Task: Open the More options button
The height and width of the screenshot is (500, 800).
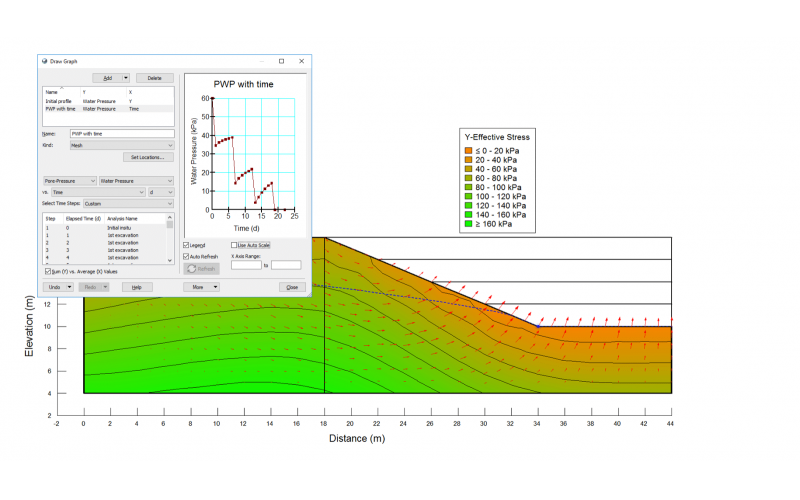Action: point(201,287)
